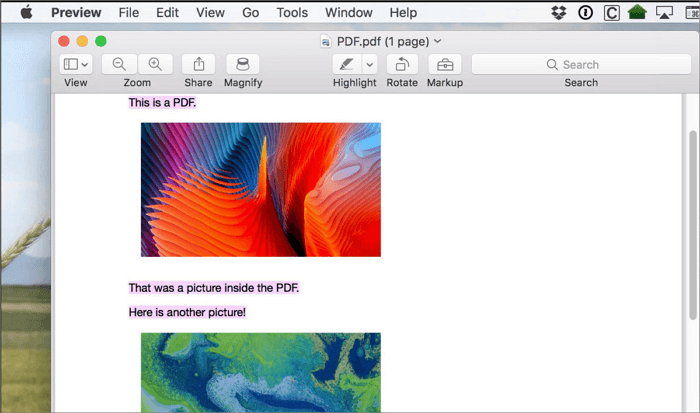Image resolution: width=700 pixels, height=413 pixels.
Task: Click the Zoom In magnifier icon
Action: tap(155, 64)
